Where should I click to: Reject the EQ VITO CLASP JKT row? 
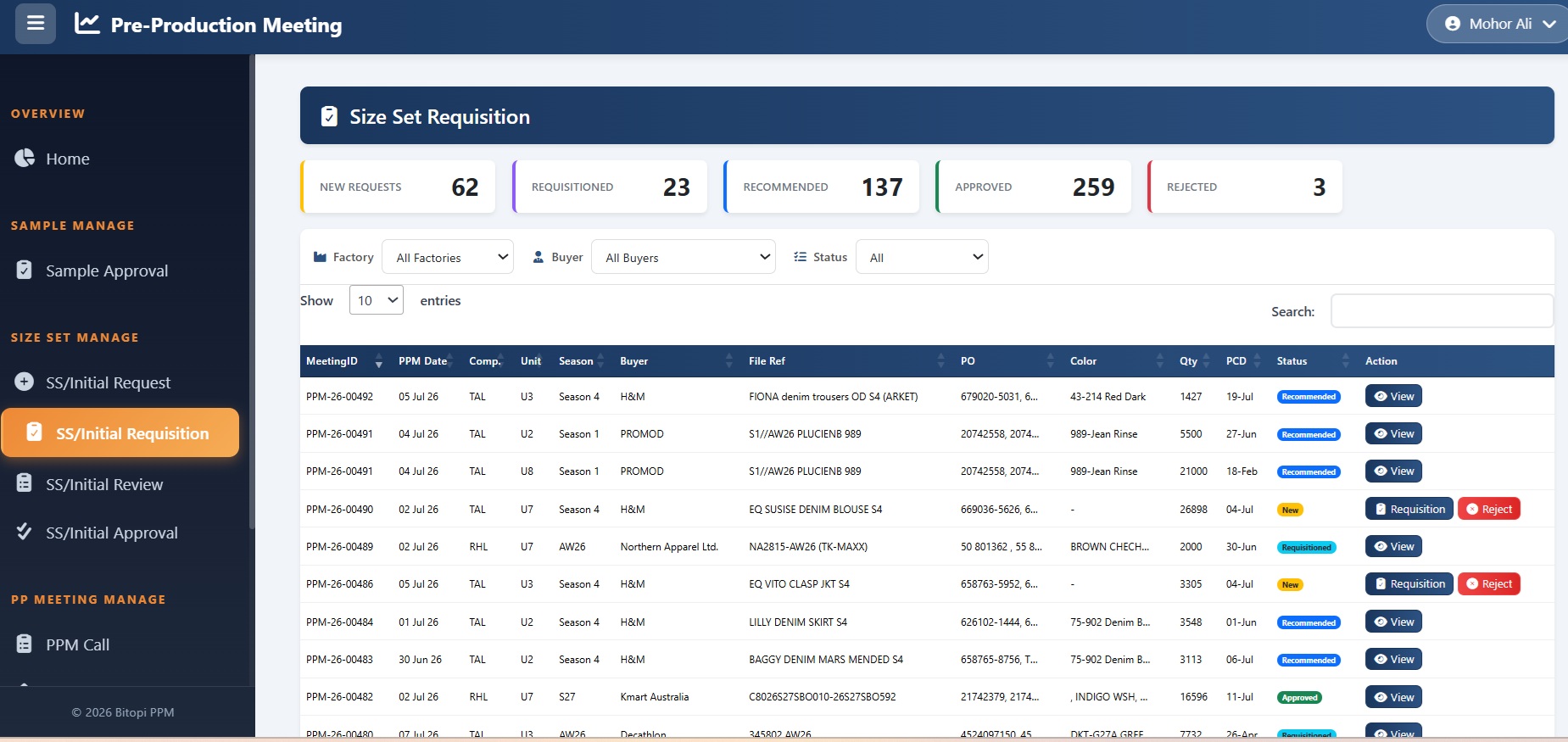point(1488,583)
